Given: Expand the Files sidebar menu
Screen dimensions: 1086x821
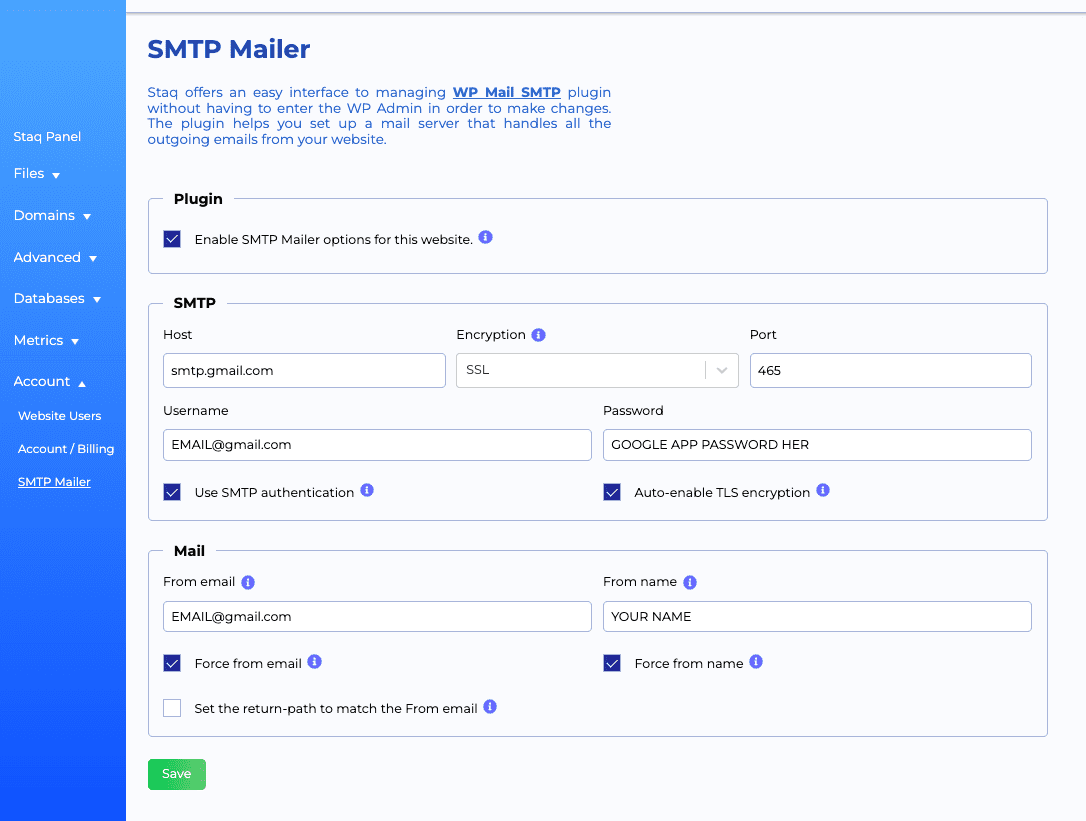Looking at the screenshot, I should click(37, 174).
